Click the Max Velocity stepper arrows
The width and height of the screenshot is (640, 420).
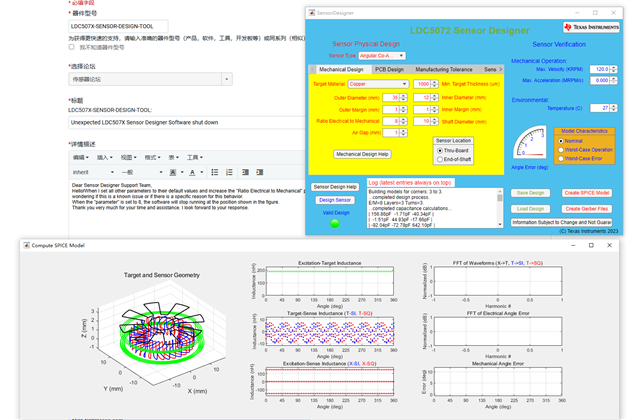pos(613,69)
